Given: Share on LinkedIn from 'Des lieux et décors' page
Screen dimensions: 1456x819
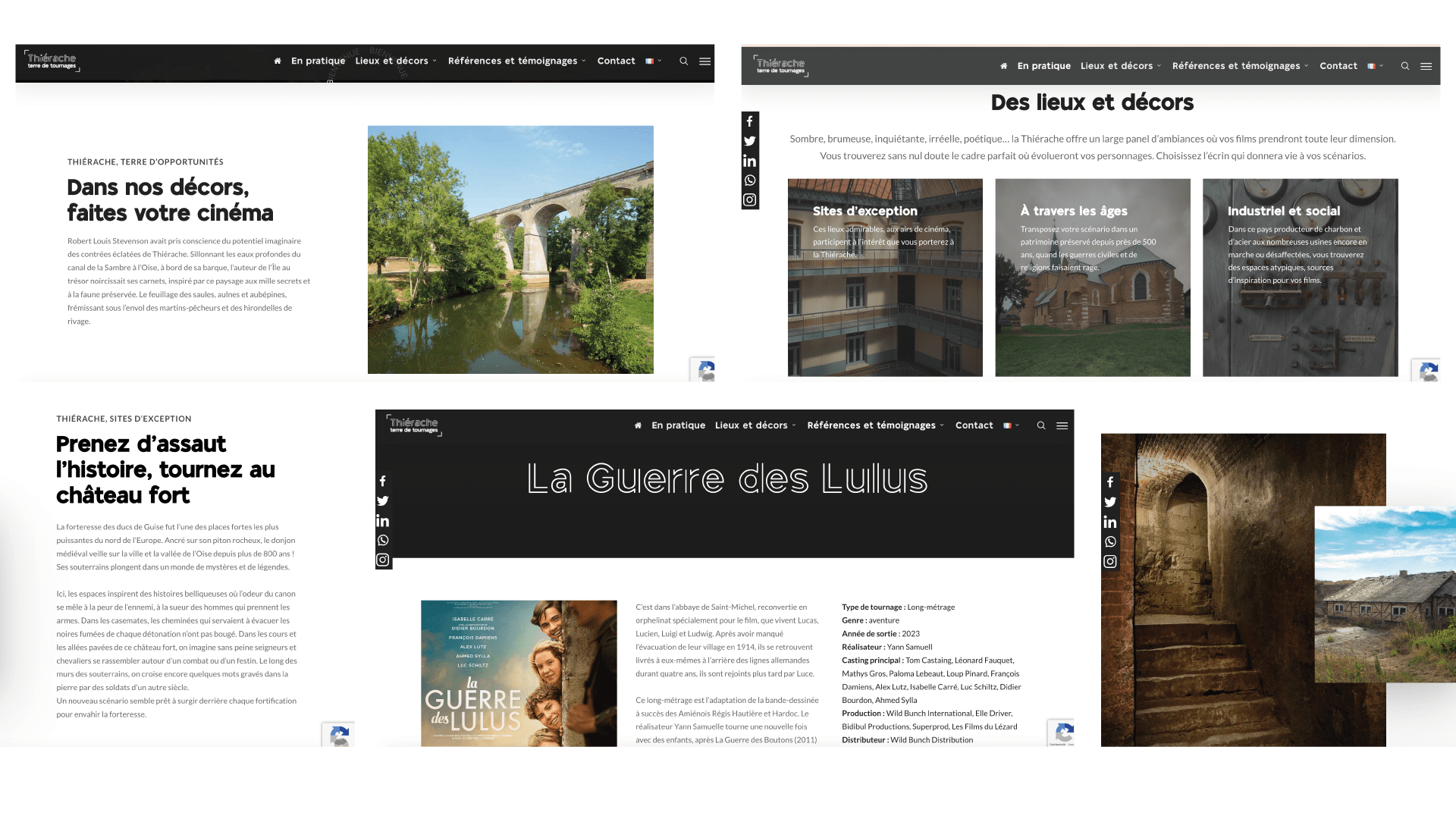Looking at the screenshot, I should coord(750,161).
